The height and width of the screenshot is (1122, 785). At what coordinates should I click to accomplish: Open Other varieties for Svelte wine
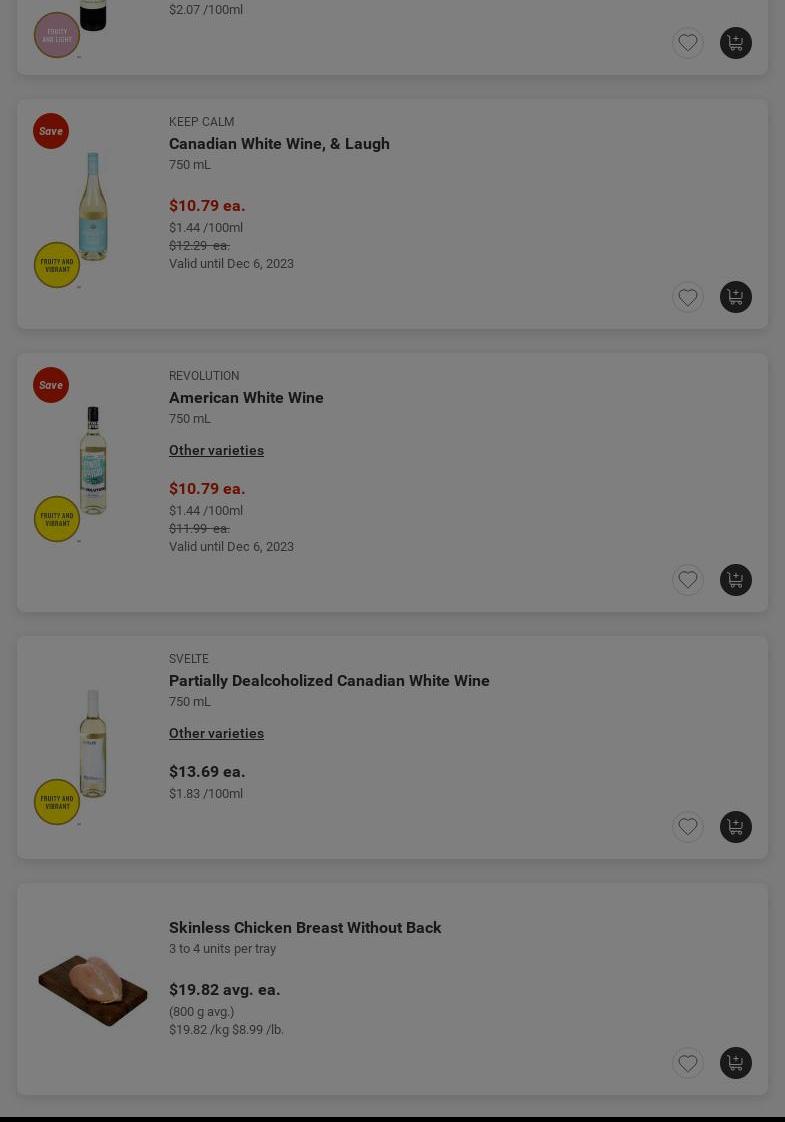(x=216, y=733)
